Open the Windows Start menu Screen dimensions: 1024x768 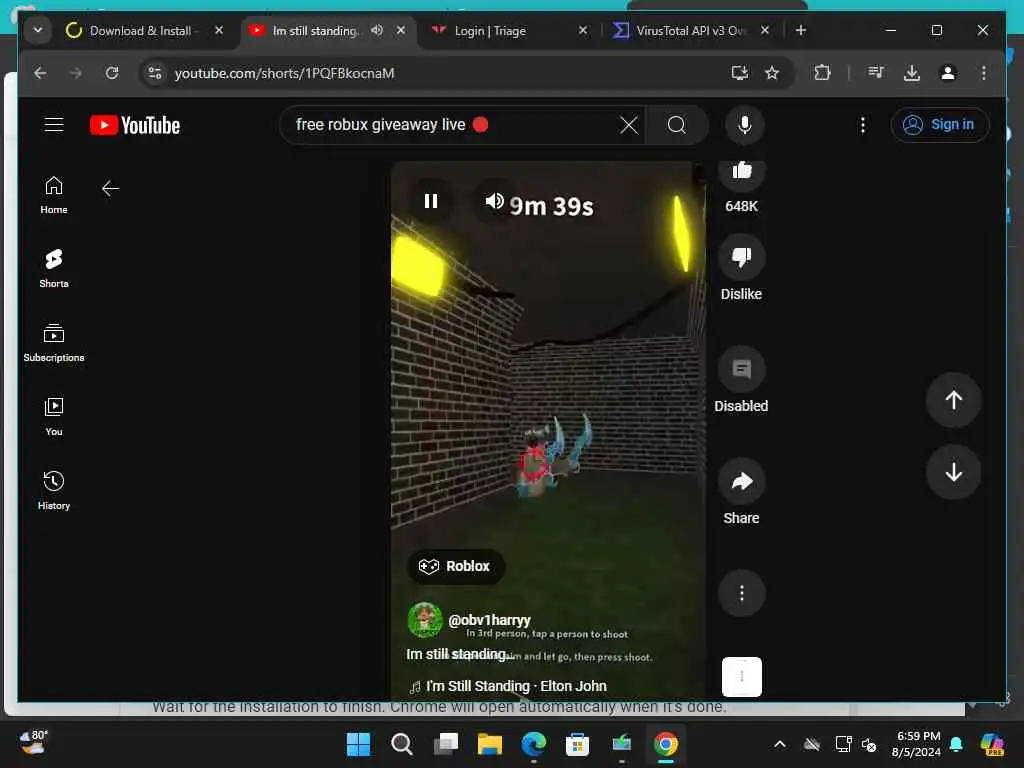pos(358,744)
